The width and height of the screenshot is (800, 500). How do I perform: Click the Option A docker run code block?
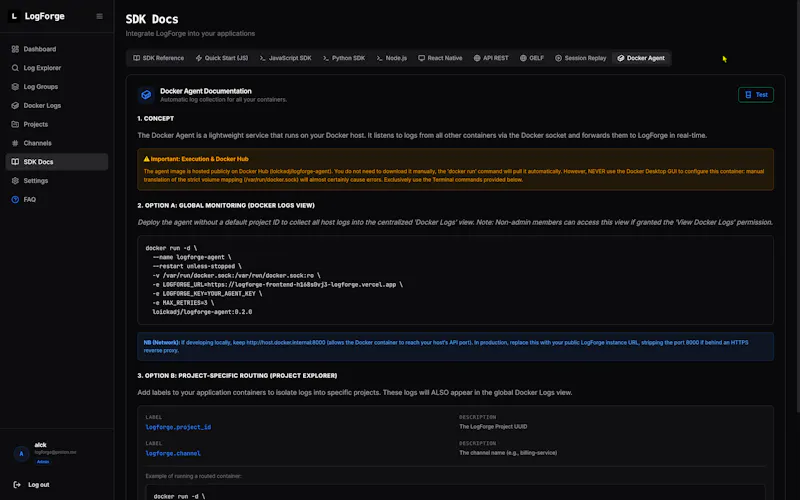coord(455,280)
